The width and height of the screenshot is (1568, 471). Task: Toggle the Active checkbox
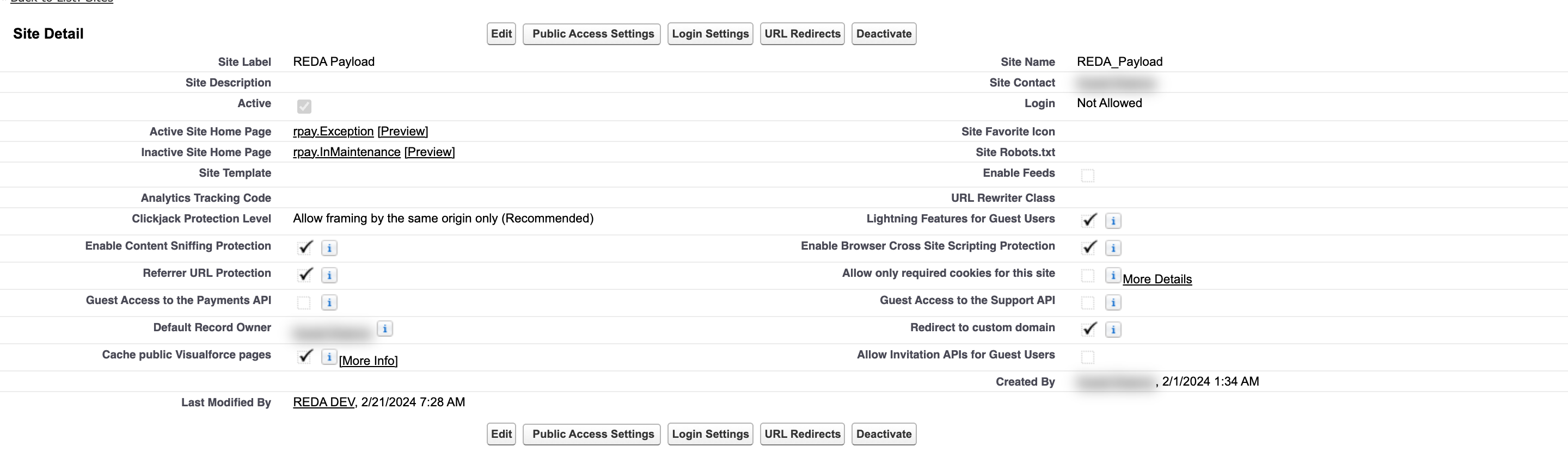(304, 107)
